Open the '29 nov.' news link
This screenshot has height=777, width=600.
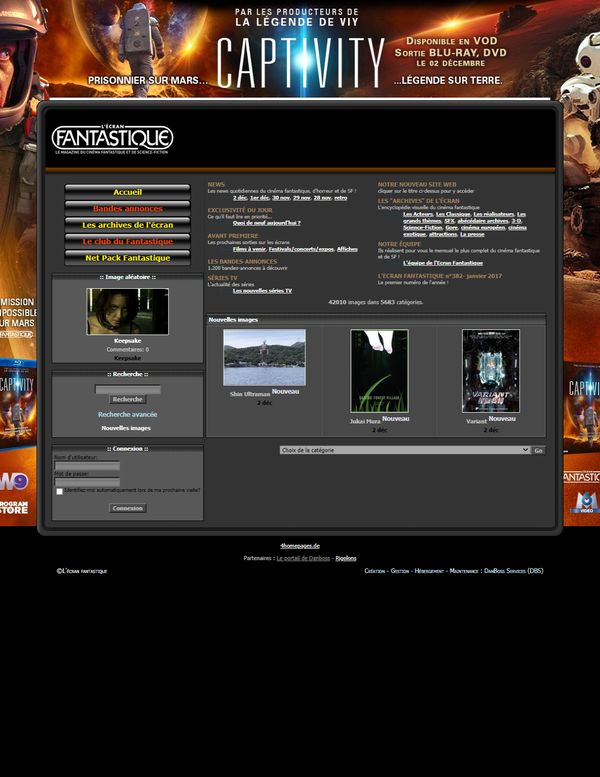[302, 198]
